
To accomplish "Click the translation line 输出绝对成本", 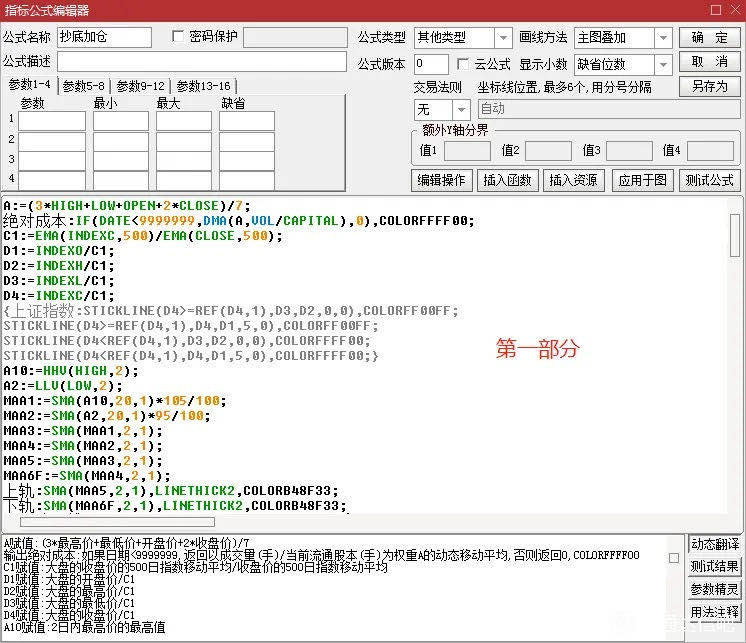I will 321,555.
